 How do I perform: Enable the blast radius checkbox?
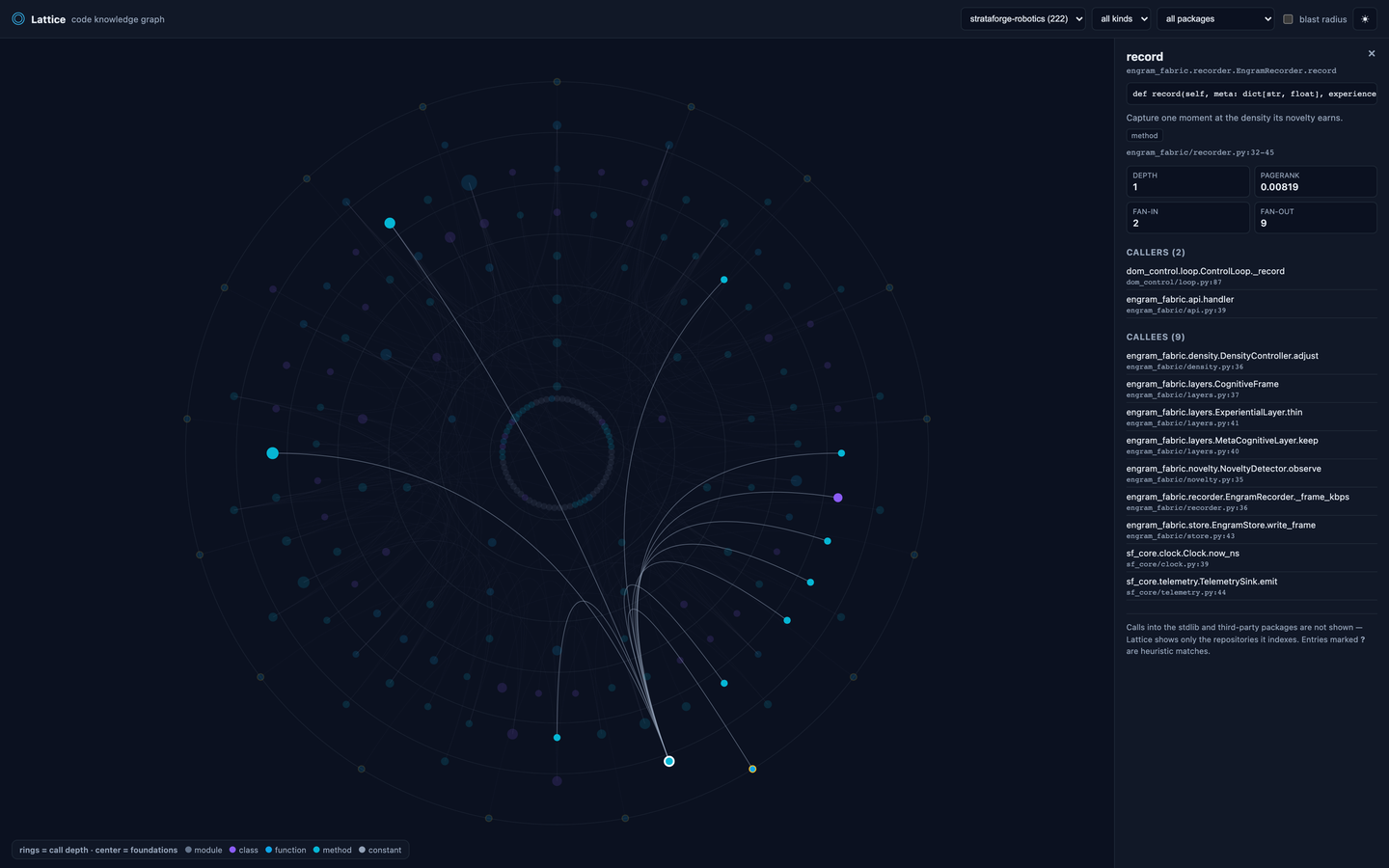pos(1288,19)
